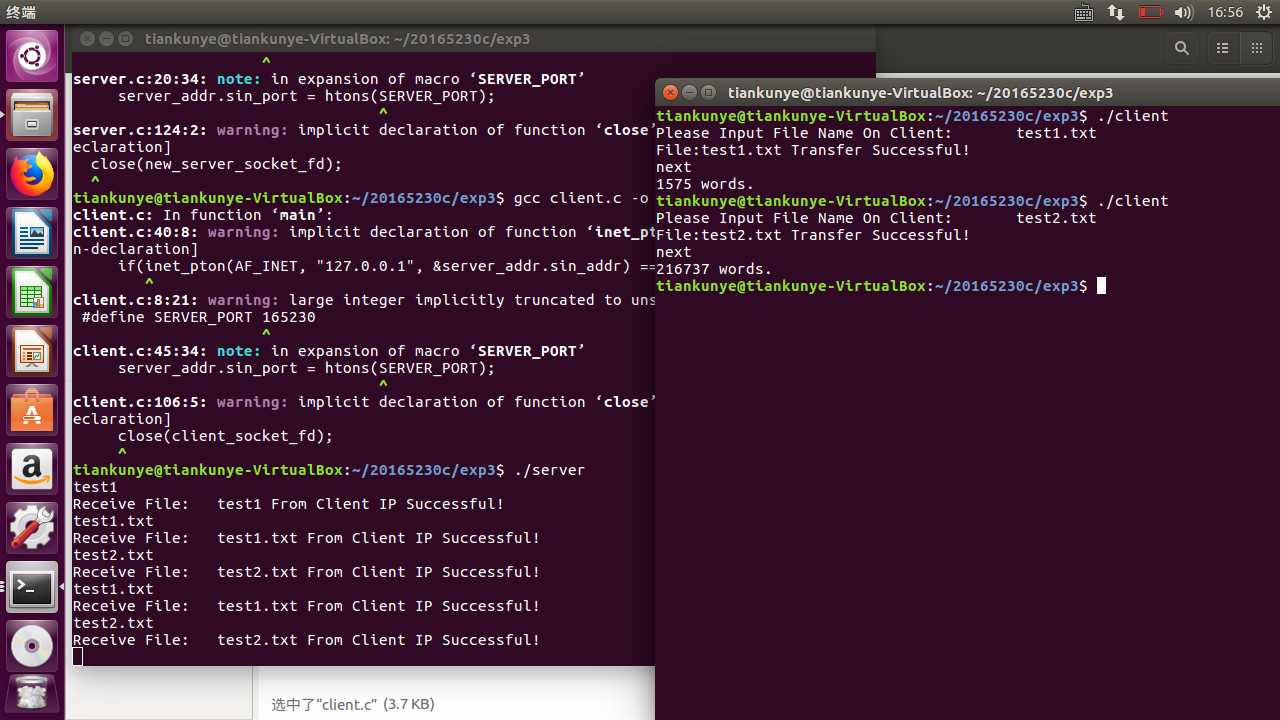Screen dimensions: 1280x720
Task: Open the battery status indicator
Action: coord(1151,13)
